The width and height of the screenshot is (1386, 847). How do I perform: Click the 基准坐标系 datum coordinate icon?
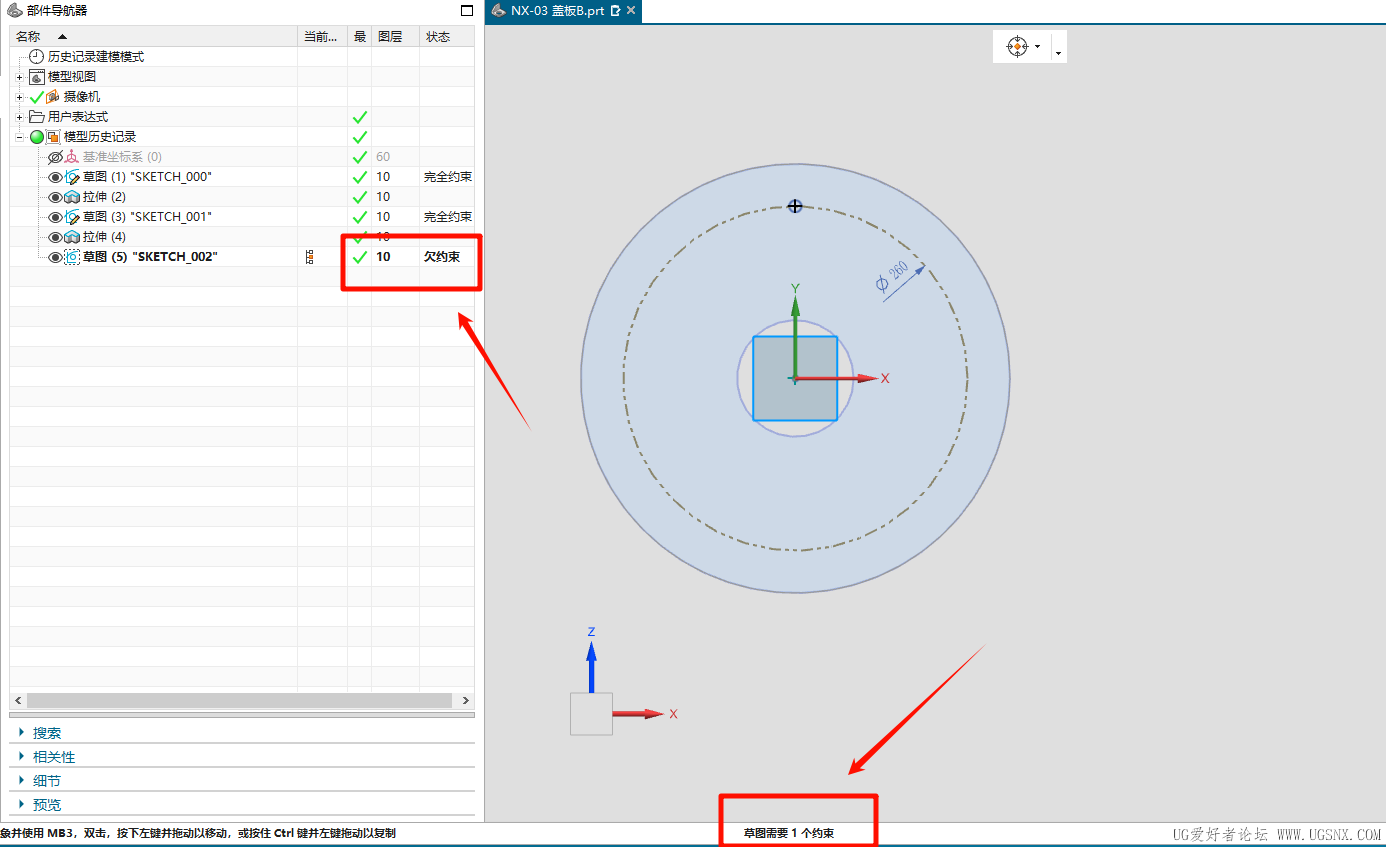72,157
